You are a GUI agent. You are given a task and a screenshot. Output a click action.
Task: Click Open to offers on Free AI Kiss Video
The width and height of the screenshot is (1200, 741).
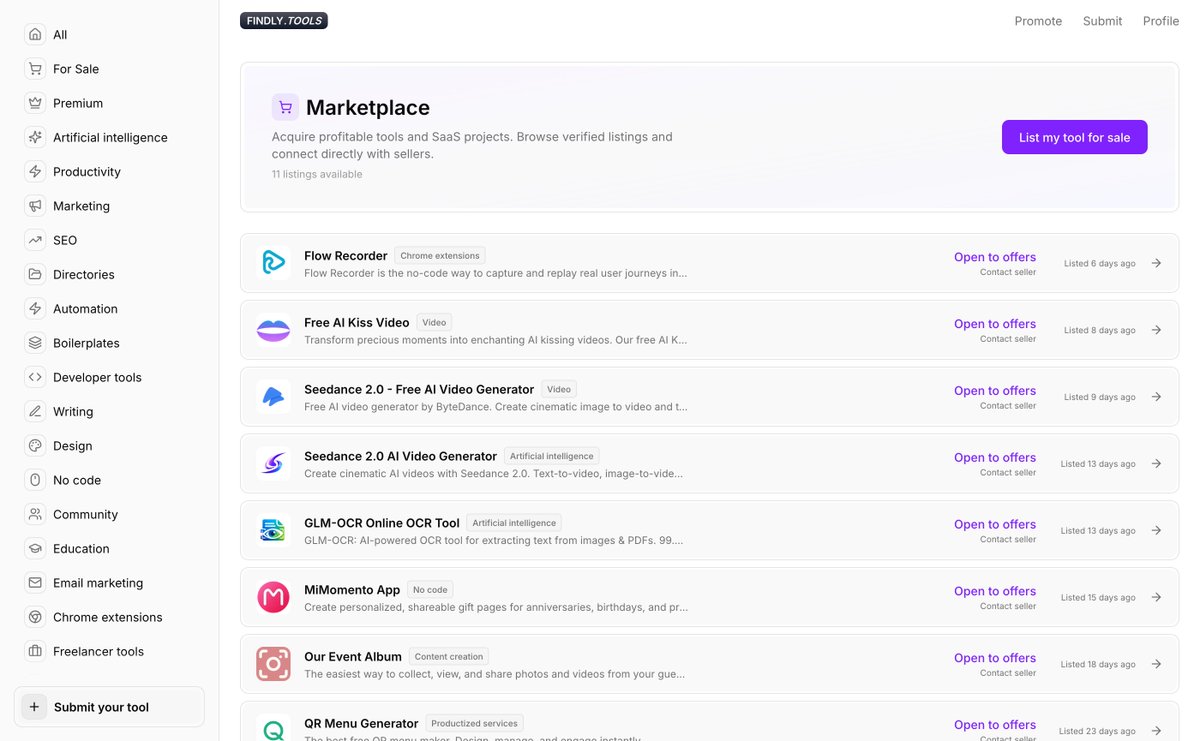[x=995, y=324]
